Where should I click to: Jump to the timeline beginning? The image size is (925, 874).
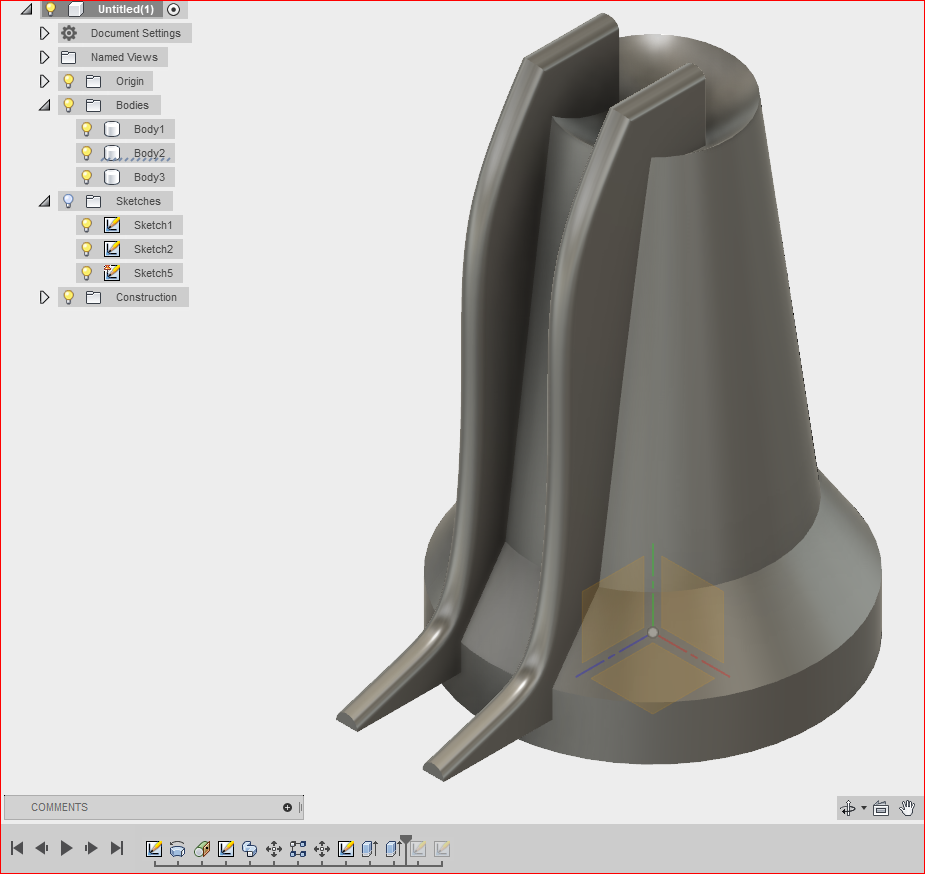pyautogui.click(x=17, y=848)
